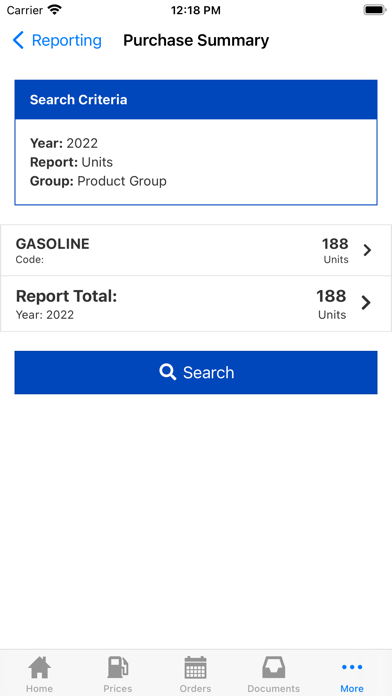Go back via Reporting link
This screenshot has width=392, height=696.
pos(67,40)
